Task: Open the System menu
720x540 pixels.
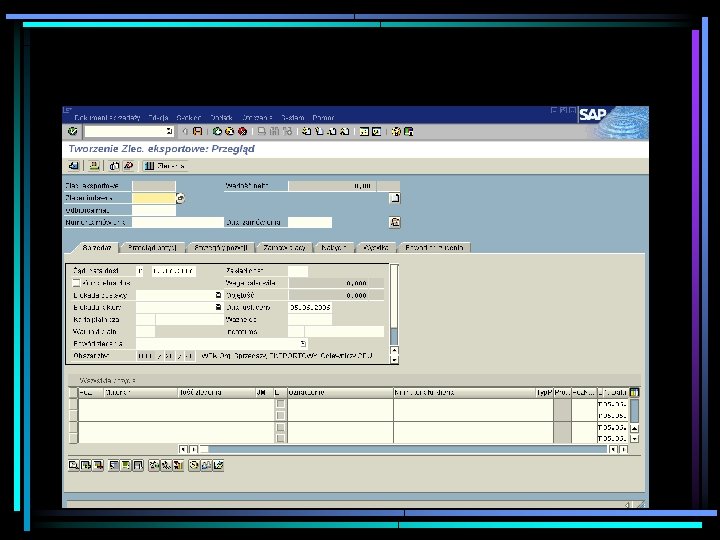Action: coord(292,118)
